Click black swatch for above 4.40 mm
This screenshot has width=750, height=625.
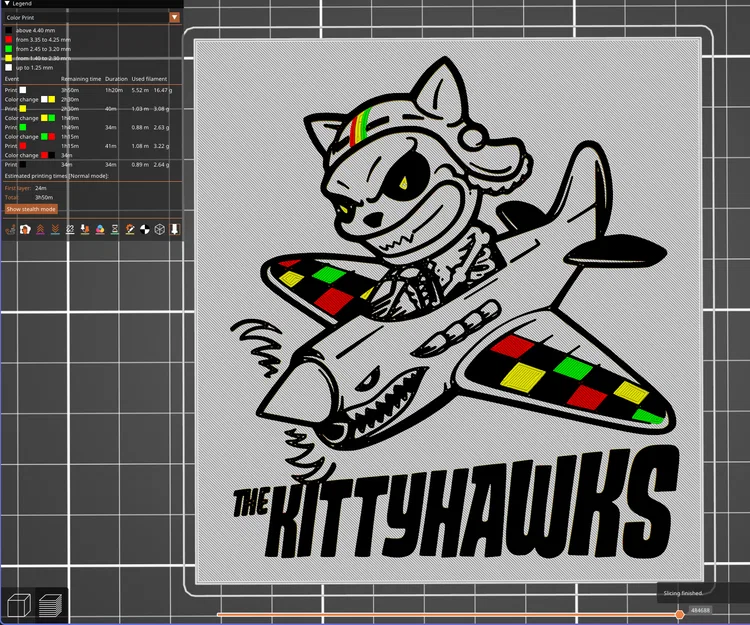[9, 30]
